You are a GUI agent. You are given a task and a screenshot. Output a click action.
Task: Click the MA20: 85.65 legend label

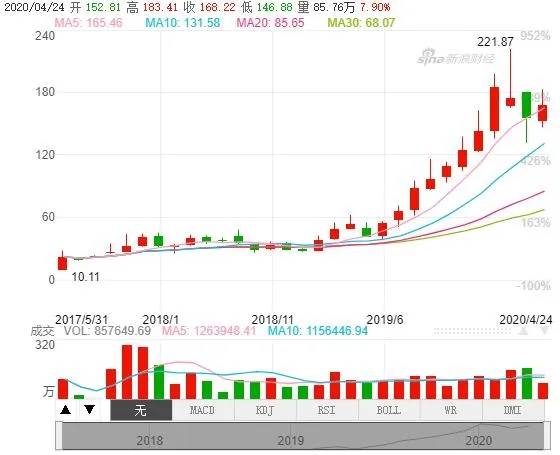click(270, 23)
